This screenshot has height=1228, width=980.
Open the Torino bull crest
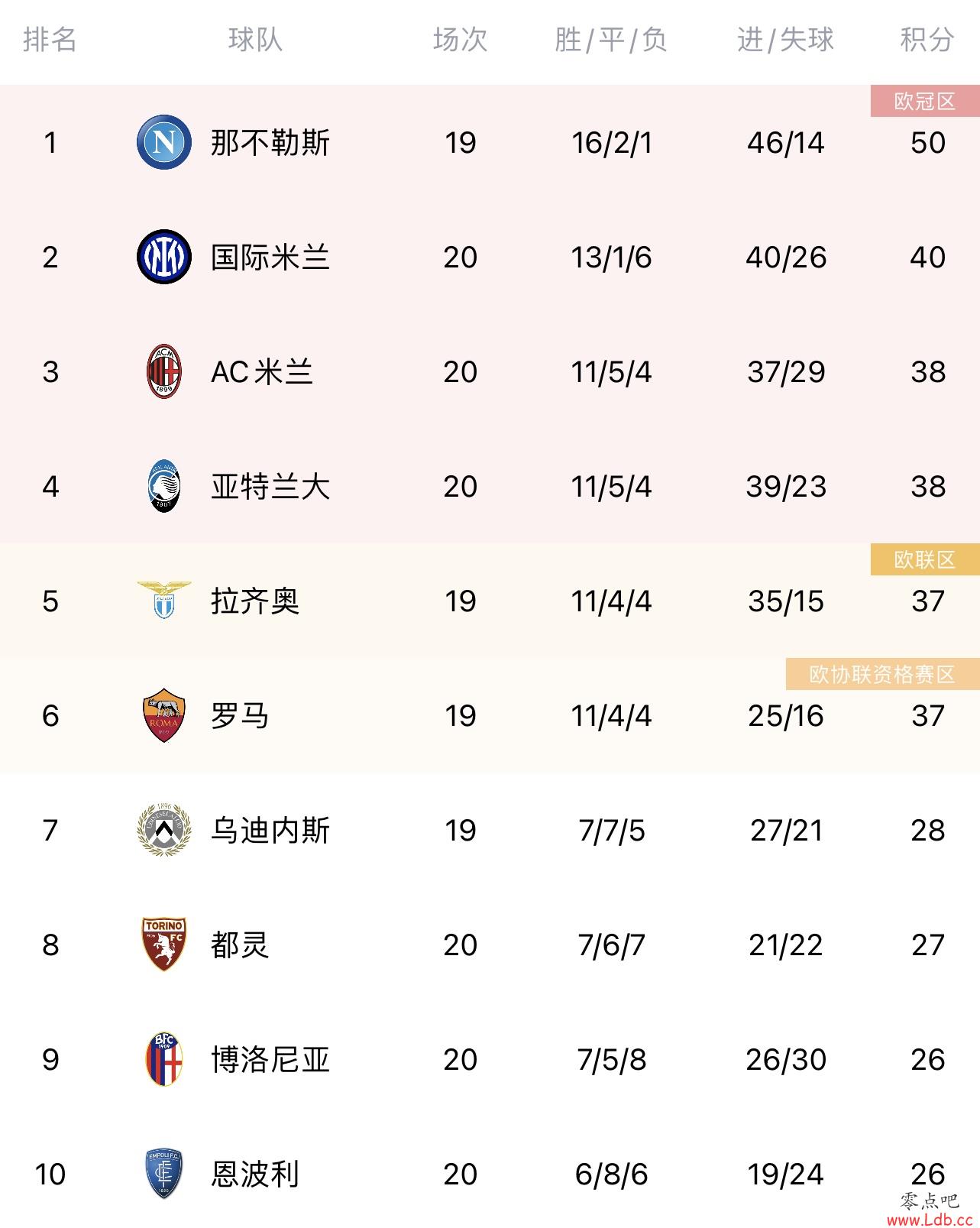(164, 944)
